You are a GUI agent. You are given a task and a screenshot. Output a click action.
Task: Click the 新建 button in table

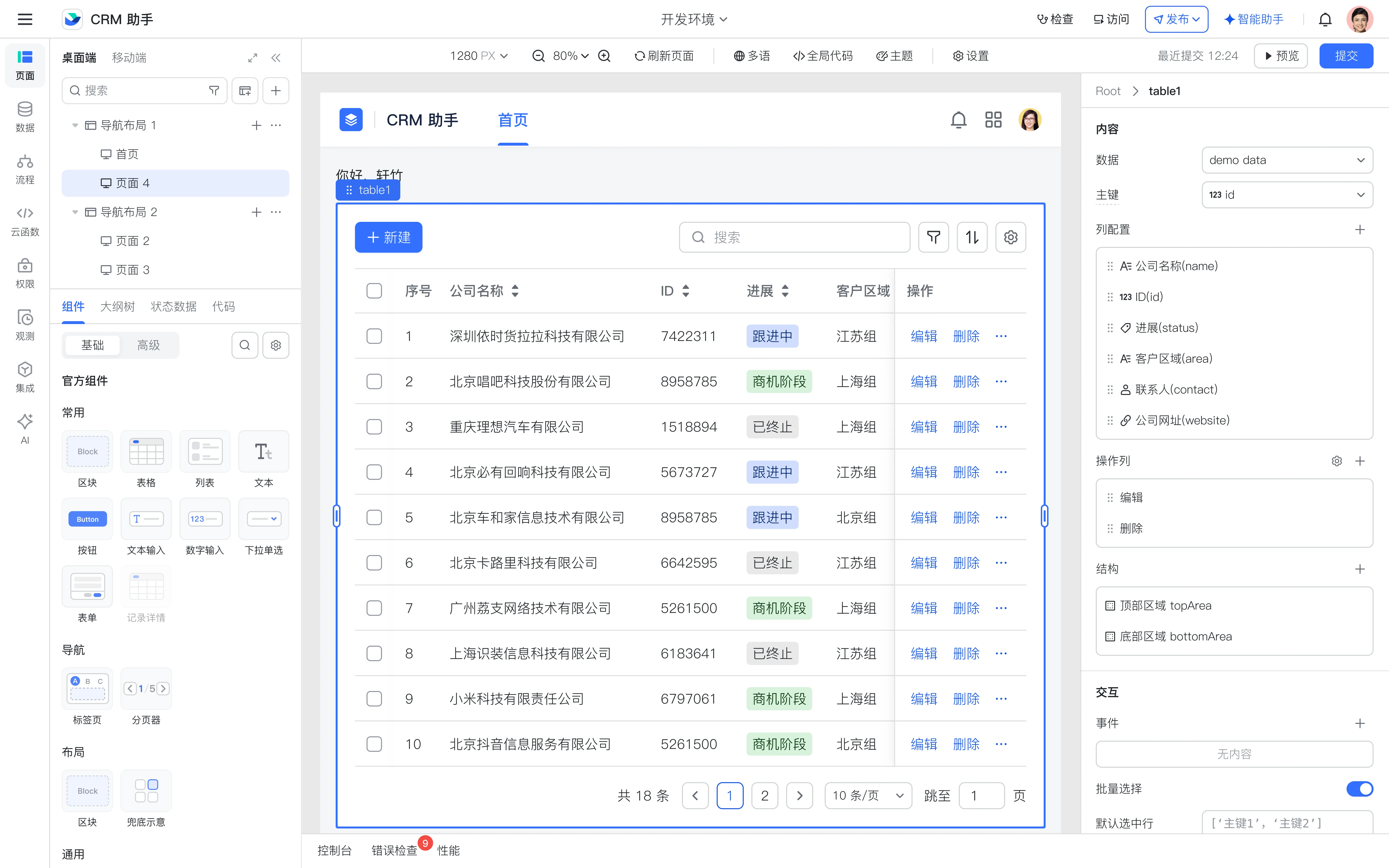pos(388,237)
